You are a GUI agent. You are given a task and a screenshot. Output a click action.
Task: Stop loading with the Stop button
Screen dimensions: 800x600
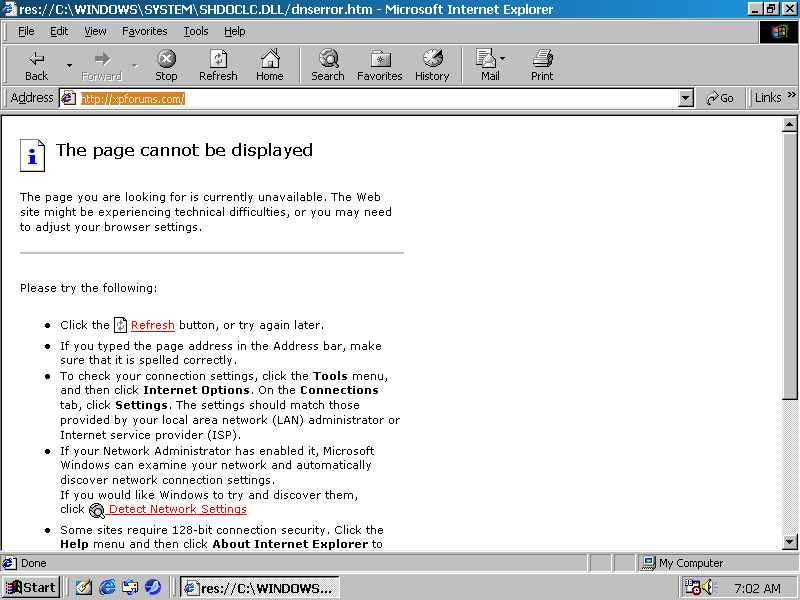pyautogui.click(x=166, y=65)
